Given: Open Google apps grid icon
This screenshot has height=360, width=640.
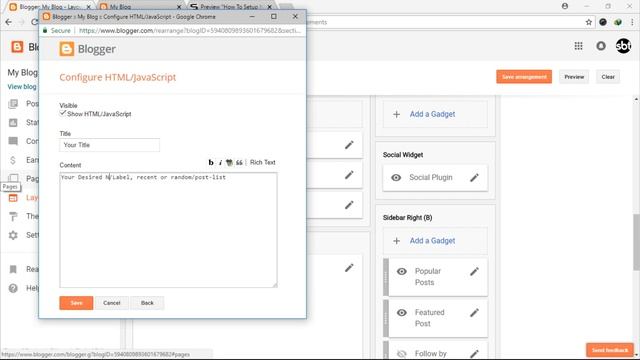Looking at the screenshot, I should coord(578,46).
